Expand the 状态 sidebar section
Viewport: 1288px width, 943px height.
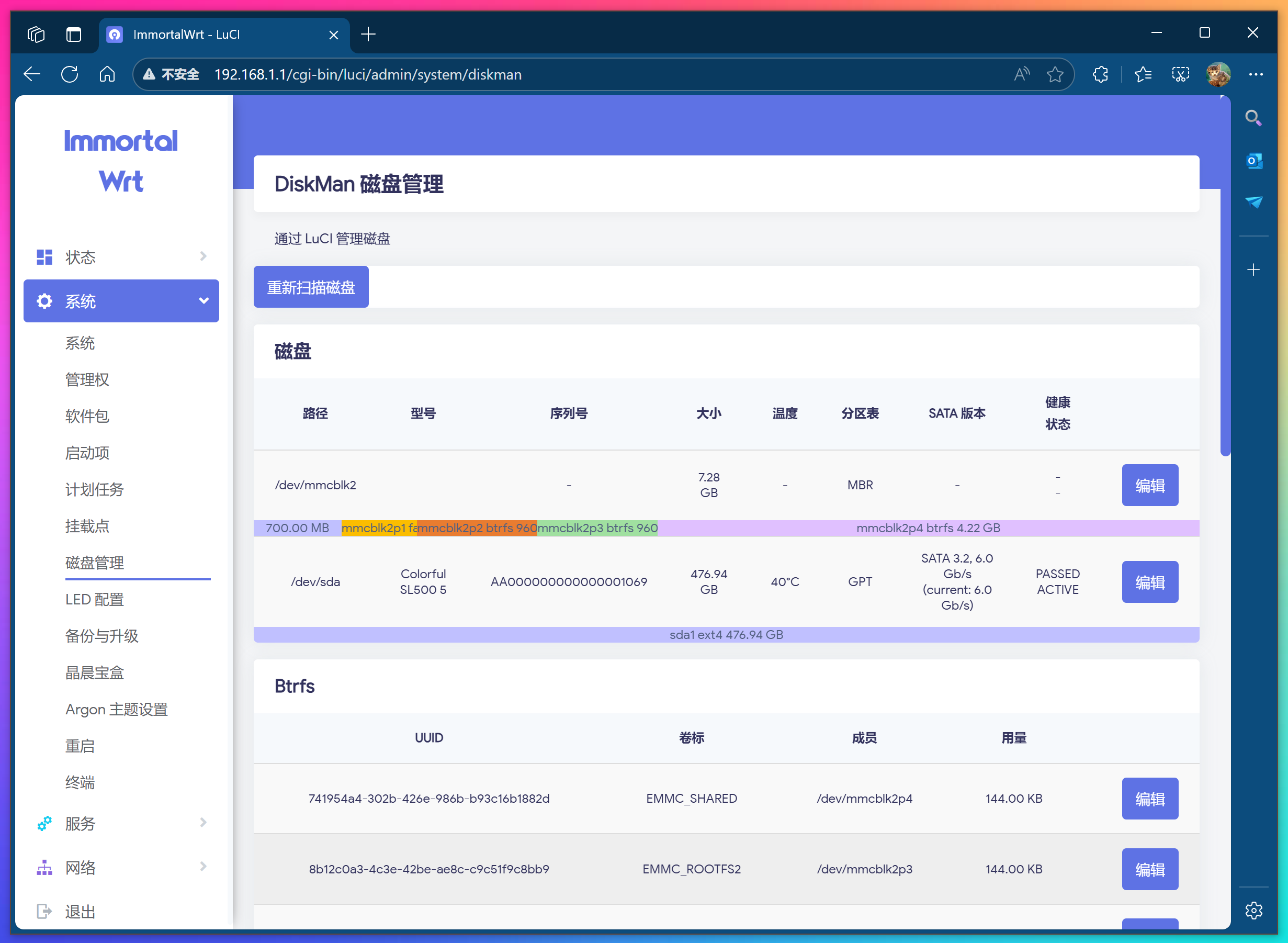point(203,257)
